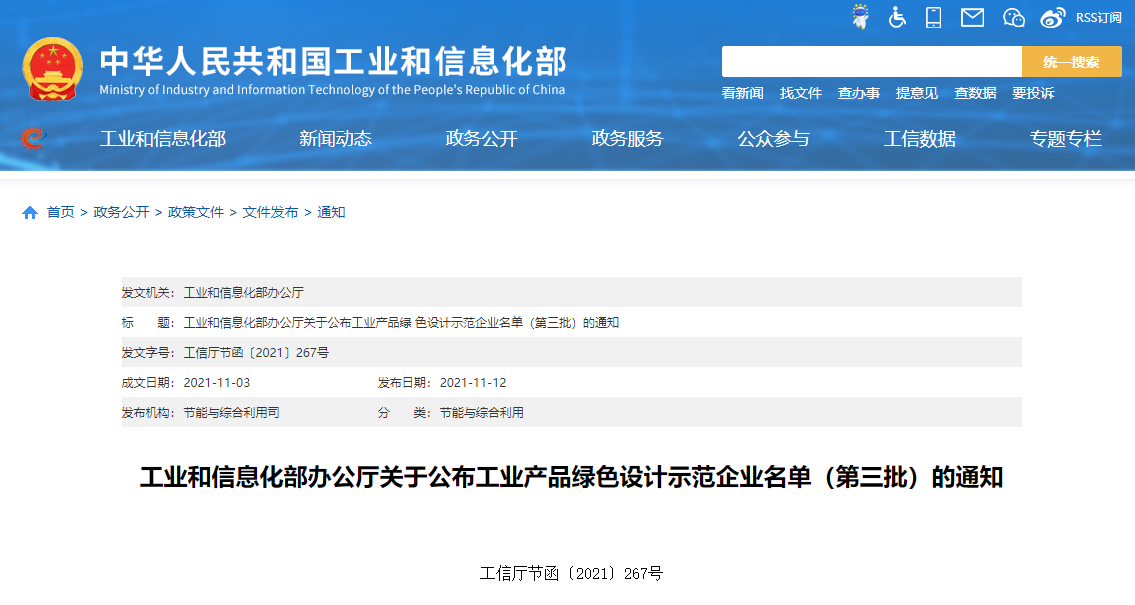Go to 工信数据 in the navigation bar
Viewport: 1135px width, 605px height.
click(x=919, y=139)
